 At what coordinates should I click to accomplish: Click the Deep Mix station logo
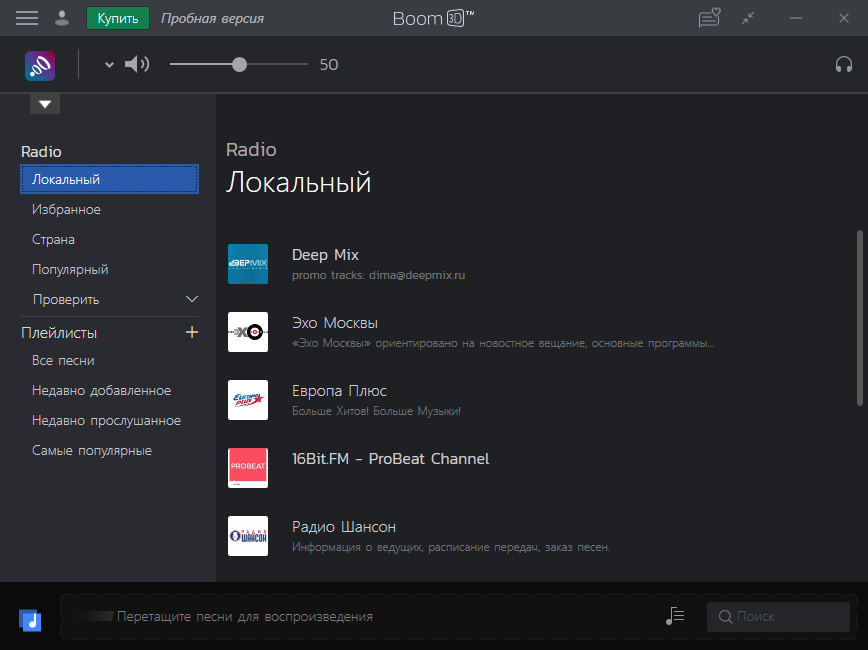248,264
